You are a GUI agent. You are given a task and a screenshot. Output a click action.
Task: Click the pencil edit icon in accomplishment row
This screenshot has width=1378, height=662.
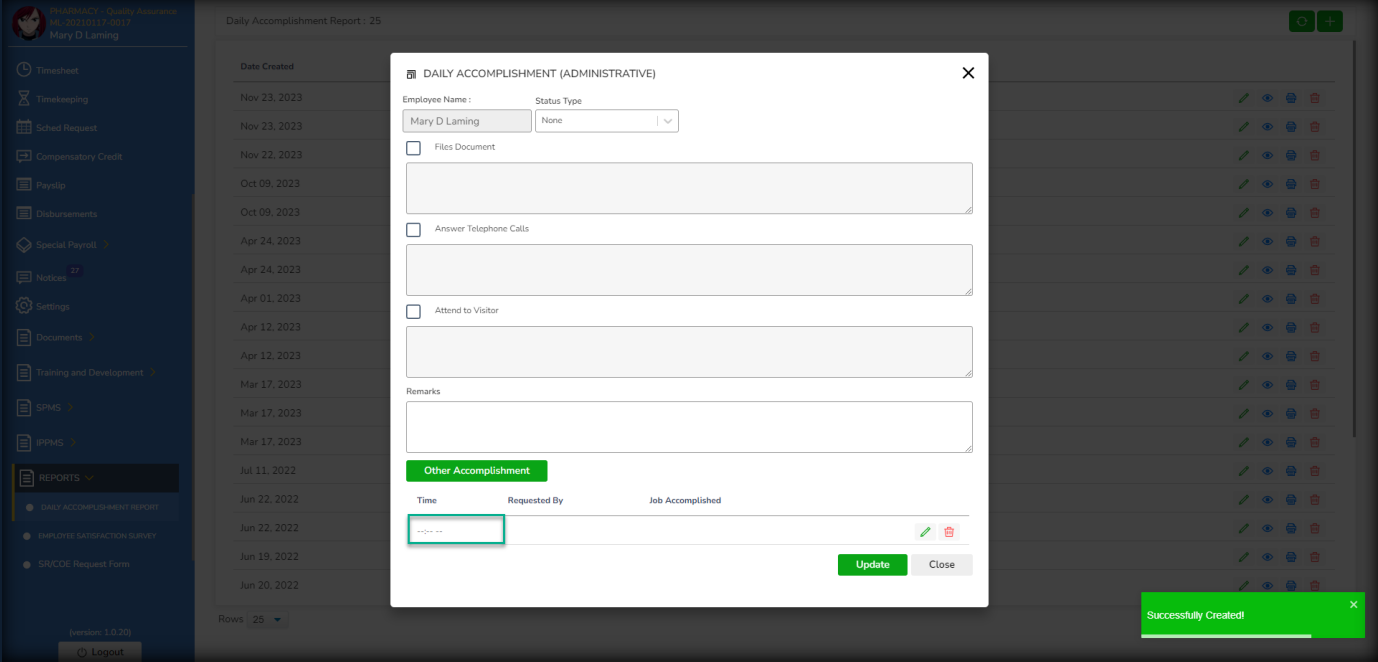click(925, 532)
